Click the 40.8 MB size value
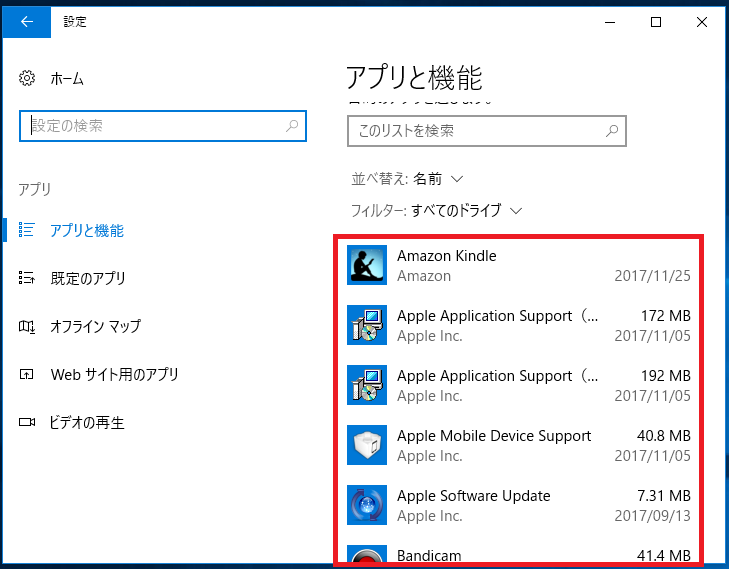 (663, 436)
